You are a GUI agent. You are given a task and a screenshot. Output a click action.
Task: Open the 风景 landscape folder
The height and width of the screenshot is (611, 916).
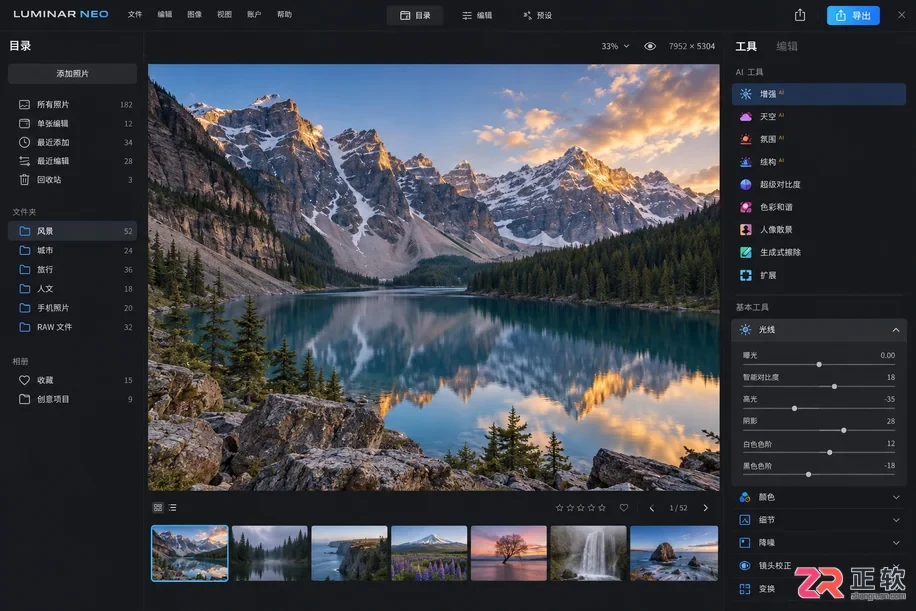point(72,231)
